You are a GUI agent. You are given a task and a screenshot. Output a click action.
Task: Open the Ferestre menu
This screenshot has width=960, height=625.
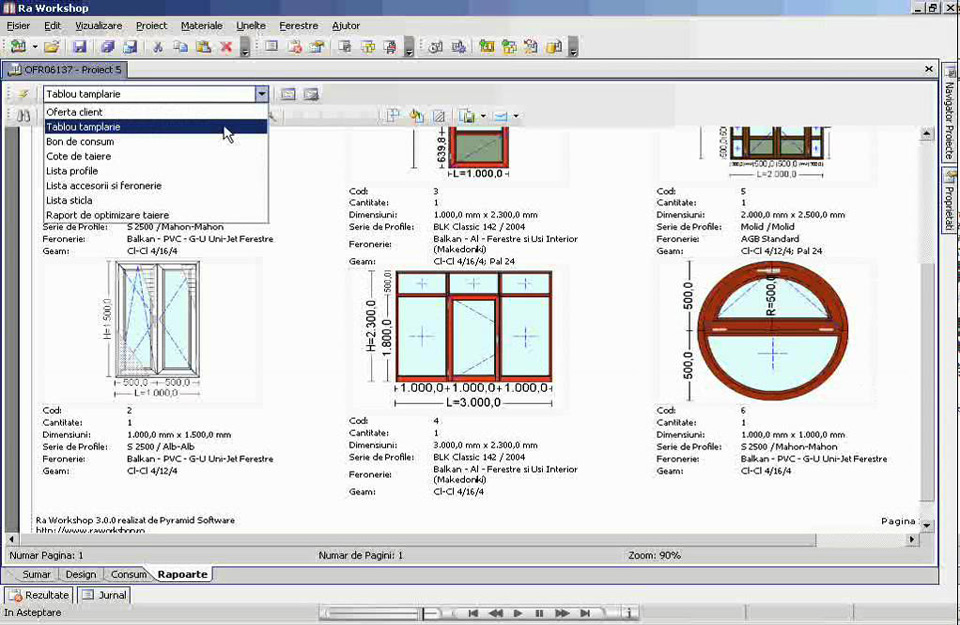click(299, 26)
